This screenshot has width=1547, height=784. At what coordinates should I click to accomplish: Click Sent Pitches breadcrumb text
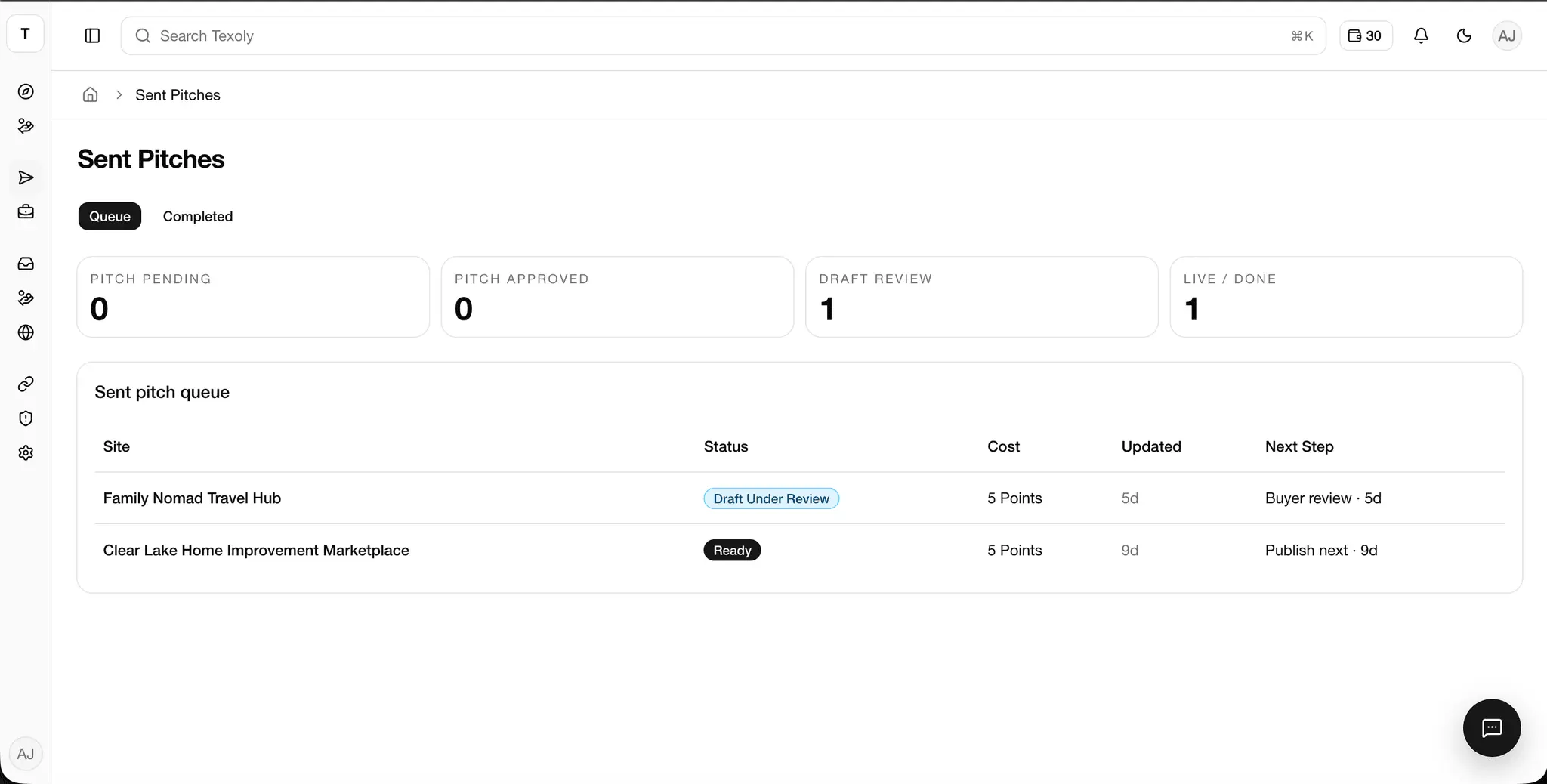point(178,95)
